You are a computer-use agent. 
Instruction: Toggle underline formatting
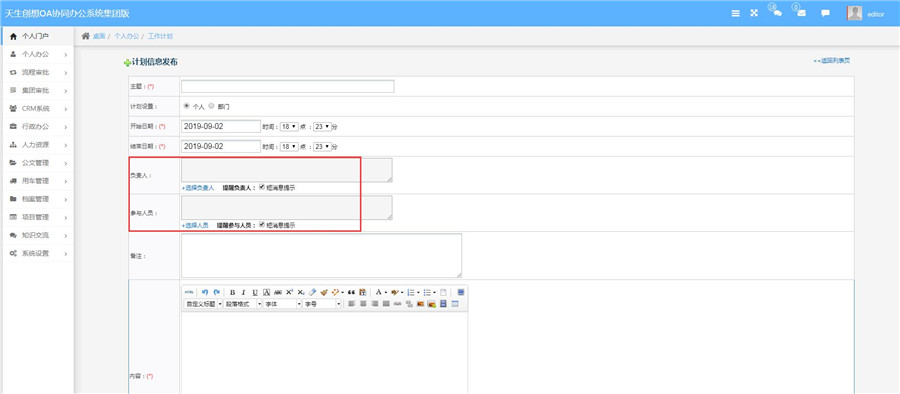click(x=255, y=292)
